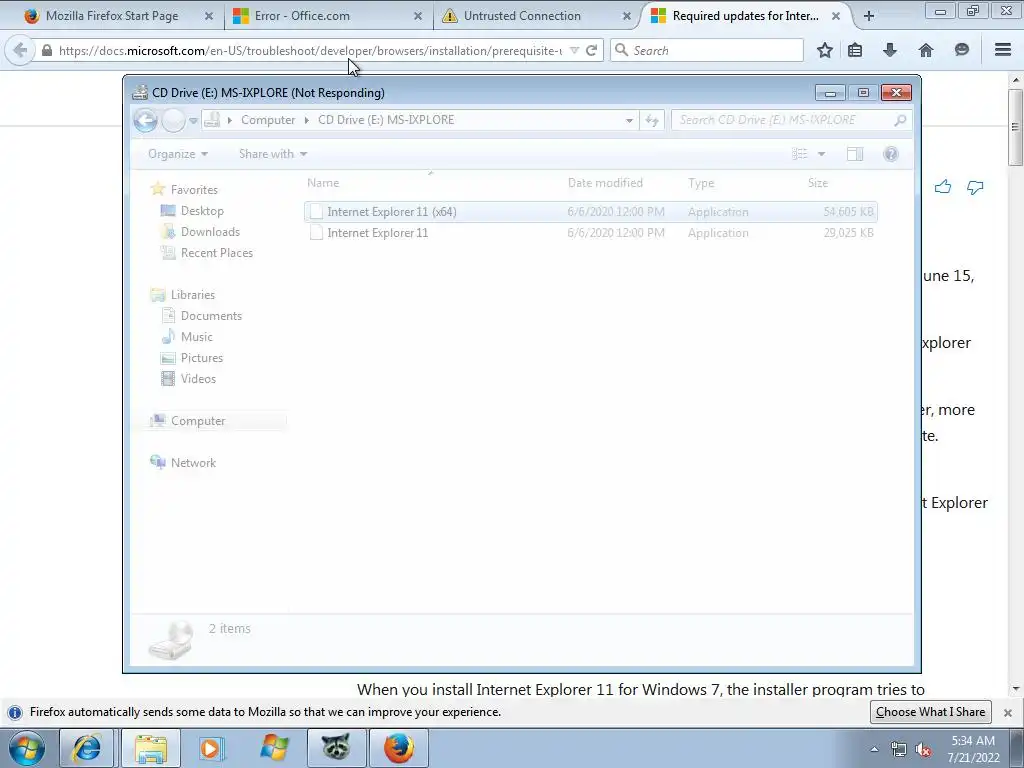Click Explorer window back navigation button
Viewport: 1024px width, 768px height.
(x=146, y=120)
